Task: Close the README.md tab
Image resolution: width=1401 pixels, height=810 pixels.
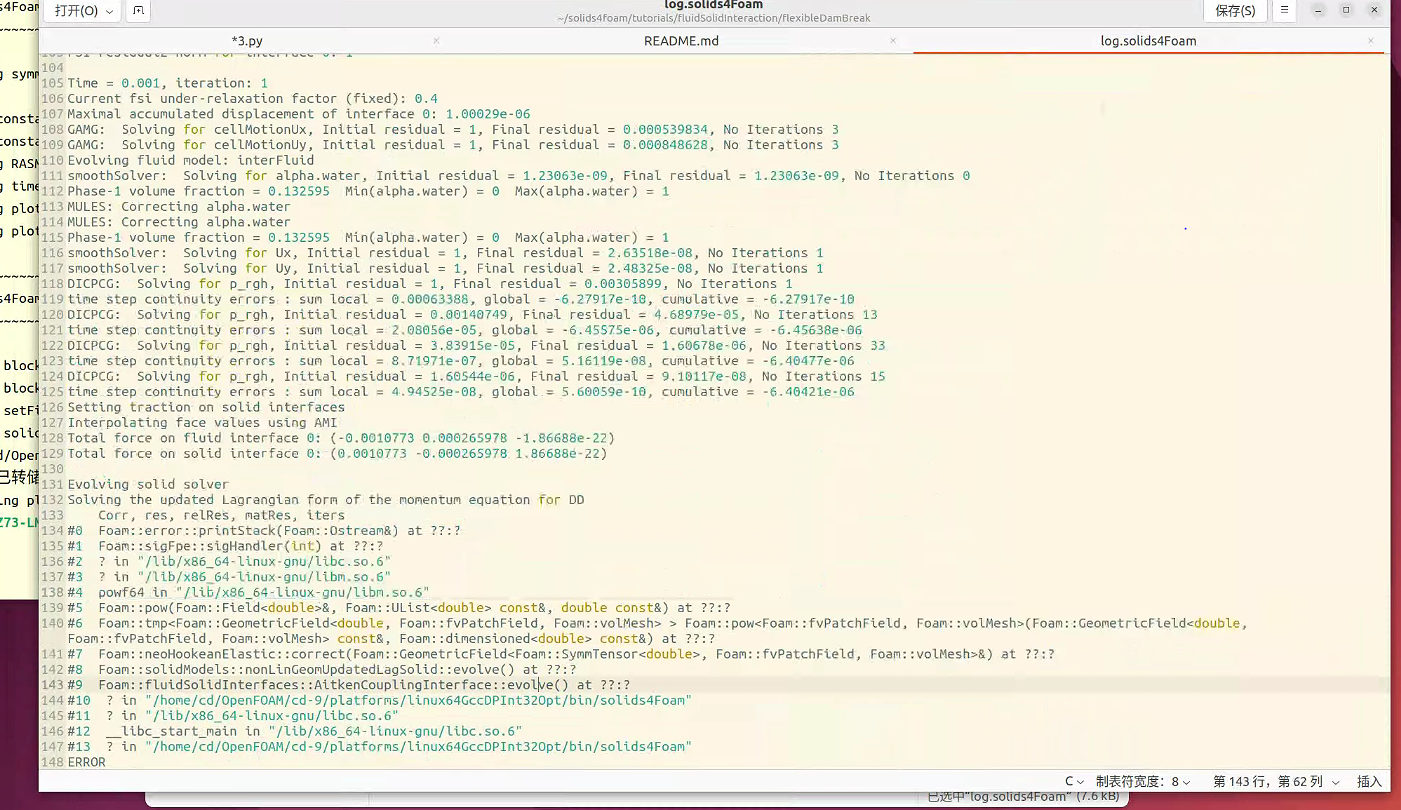Action: coord(893,41)
